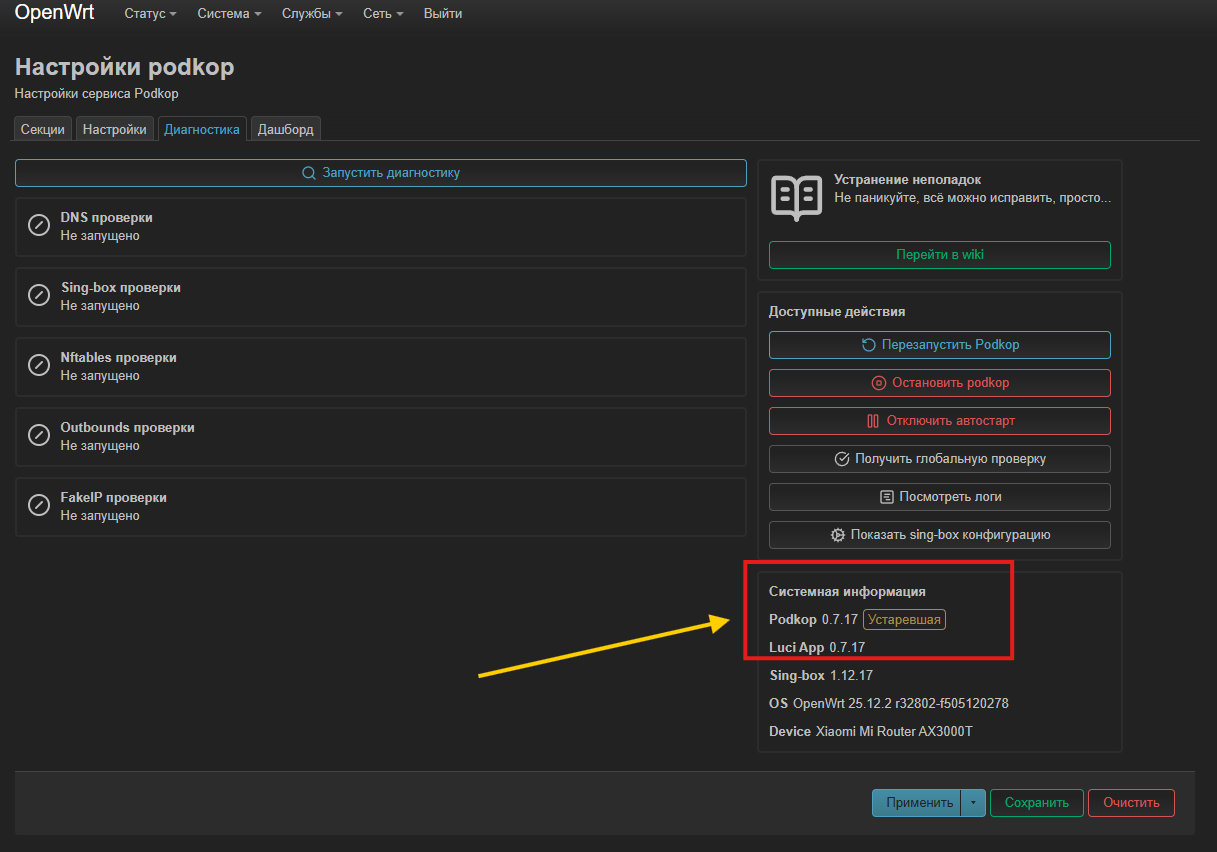Click the Устаревшая version badge
The image size is (1217, 852).
pyautogui.click(x=905, y=620)
